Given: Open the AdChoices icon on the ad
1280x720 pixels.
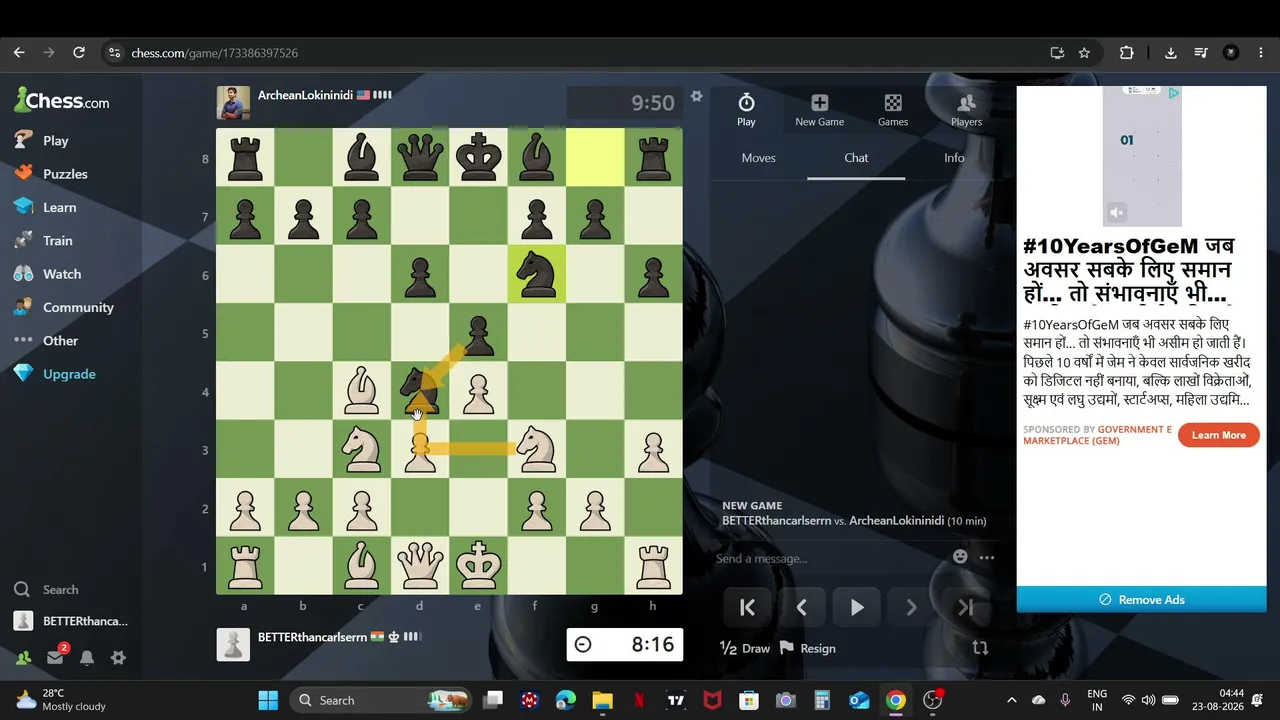Looking at the screenshot, I should (1174, 93).
